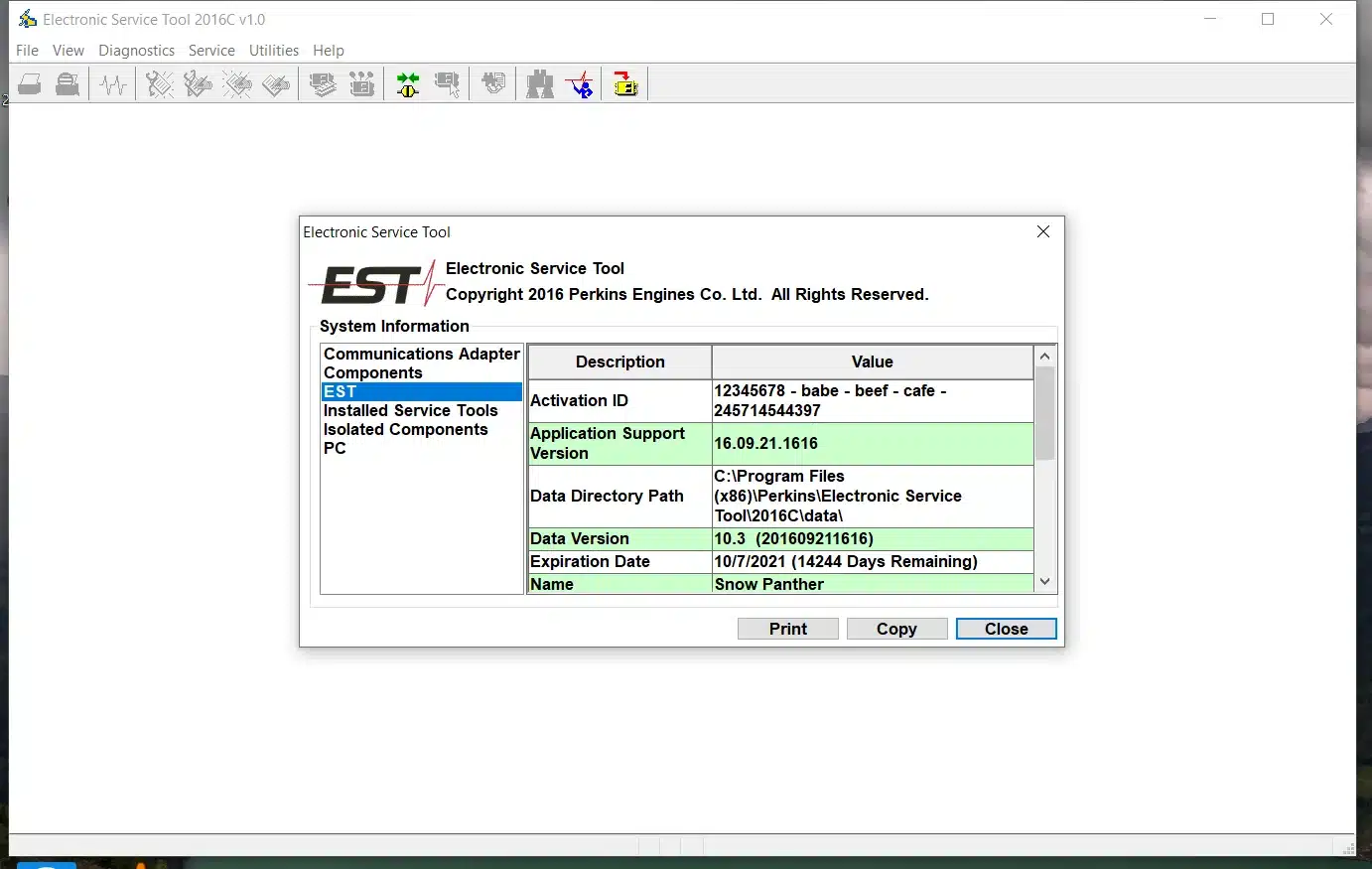Screen dimensions: 1372x869
Task: Click the ECM summary chip icon
Action: point(323,84)
